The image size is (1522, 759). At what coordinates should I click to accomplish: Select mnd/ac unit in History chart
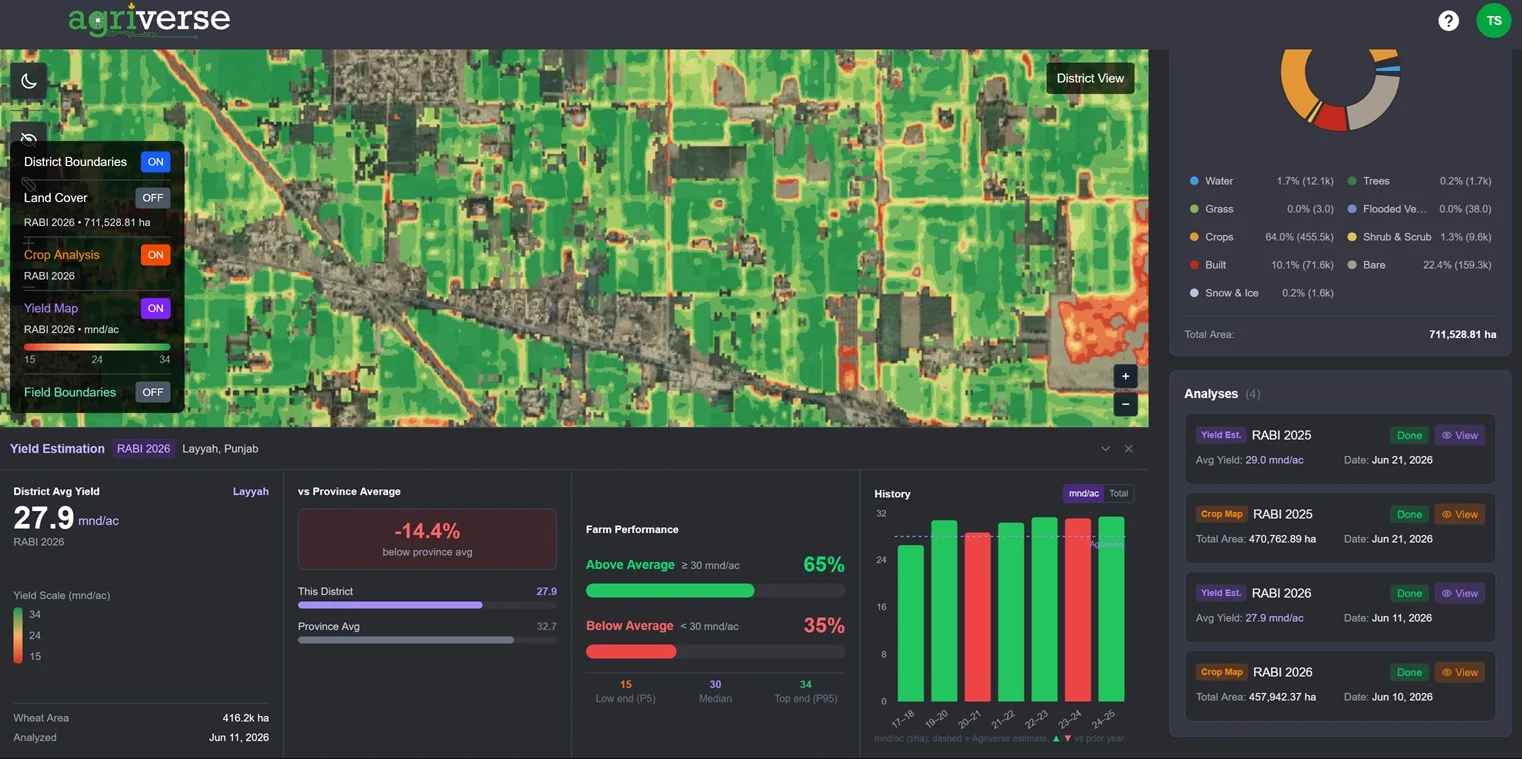point(1084,493)
